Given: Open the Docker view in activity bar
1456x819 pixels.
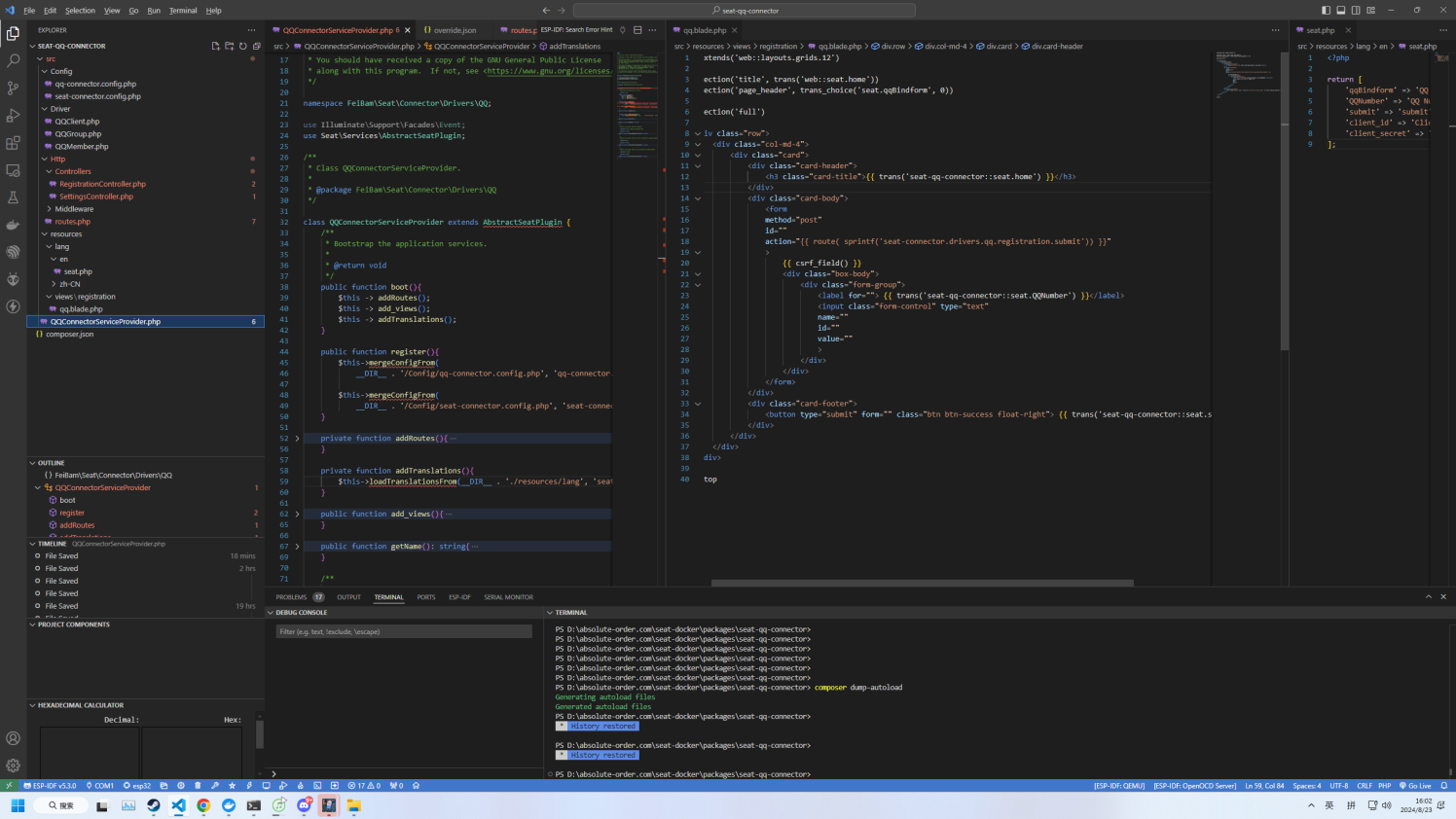Looking at the screenshot, I should coord(13,225).
